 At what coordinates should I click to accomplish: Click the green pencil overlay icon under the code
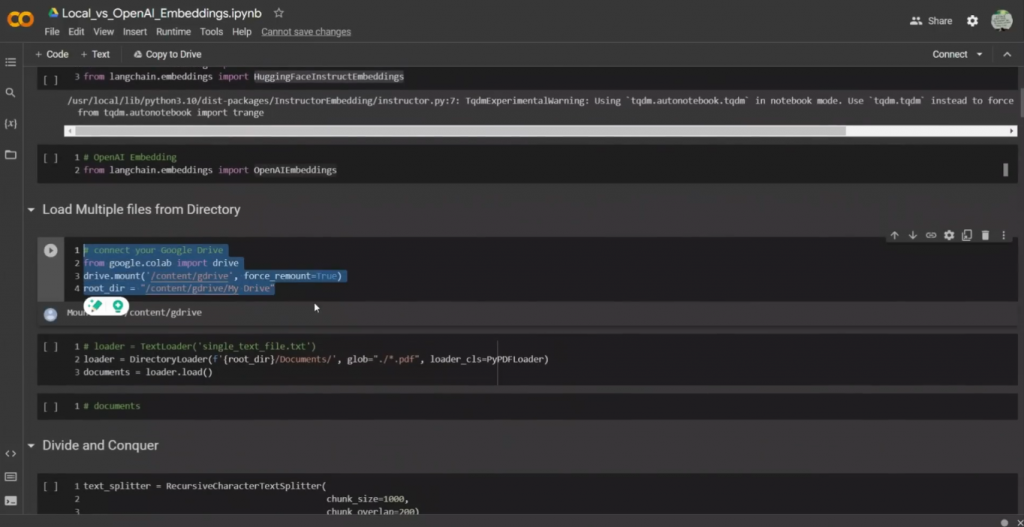[95, 306]
